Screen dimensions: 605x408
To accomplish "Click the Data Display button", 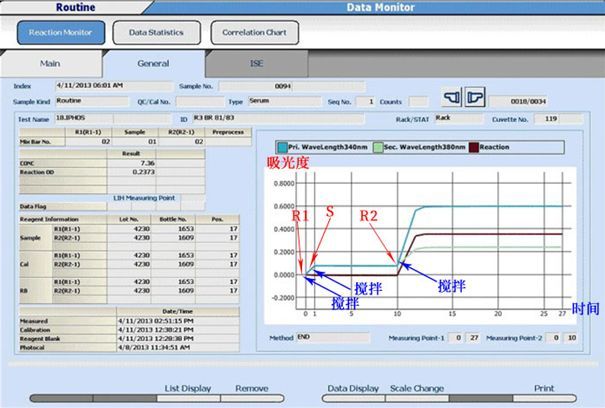I will pyautogui.click(x=354, y=387).
